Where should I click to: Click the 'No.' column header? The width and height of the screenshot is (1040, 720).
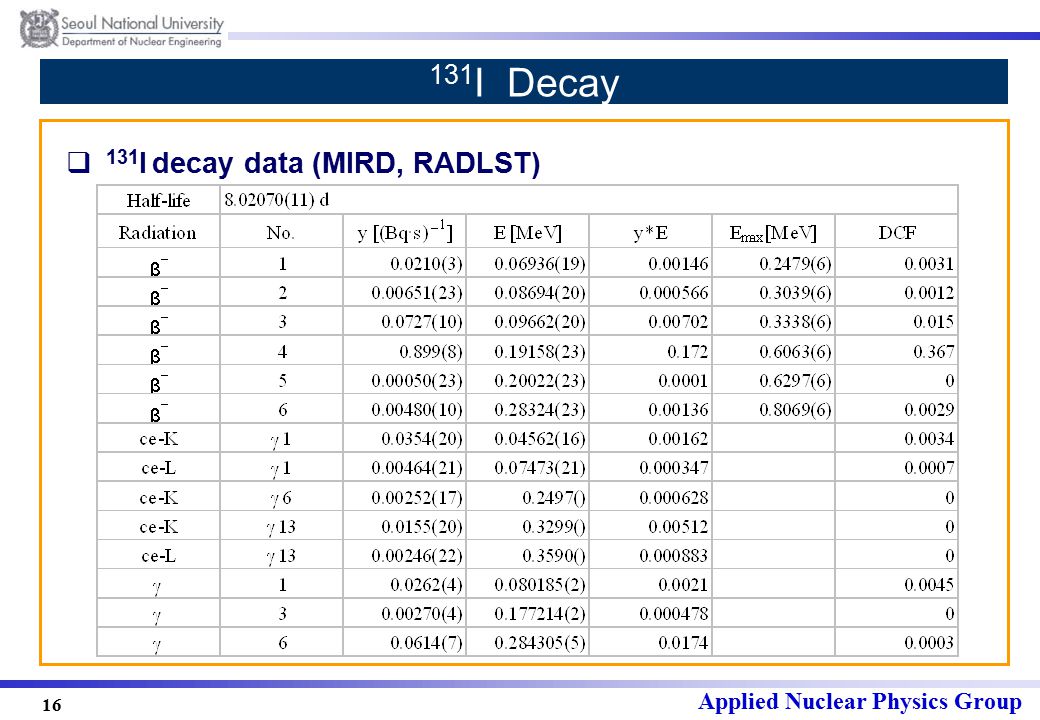[281, 233]
